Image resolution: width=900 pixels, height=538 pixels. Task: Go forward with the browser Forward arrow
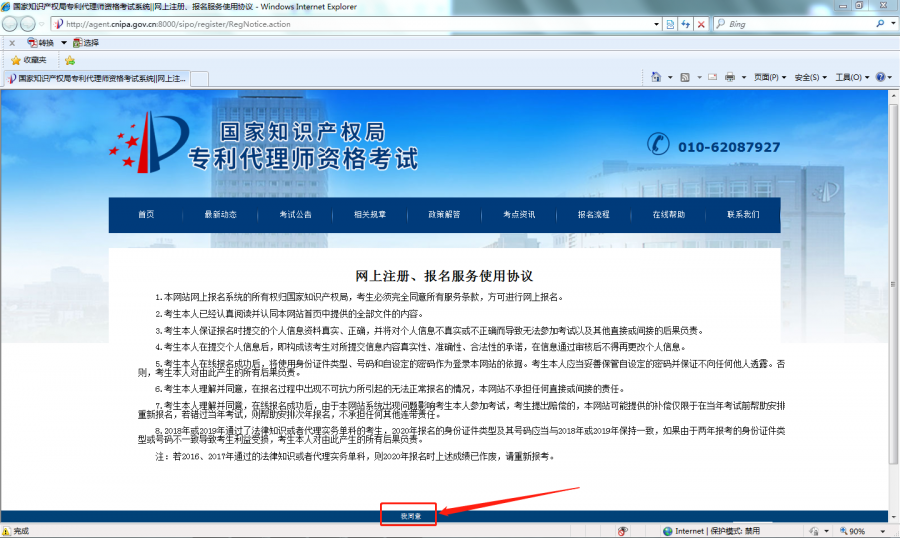[28, 24]
